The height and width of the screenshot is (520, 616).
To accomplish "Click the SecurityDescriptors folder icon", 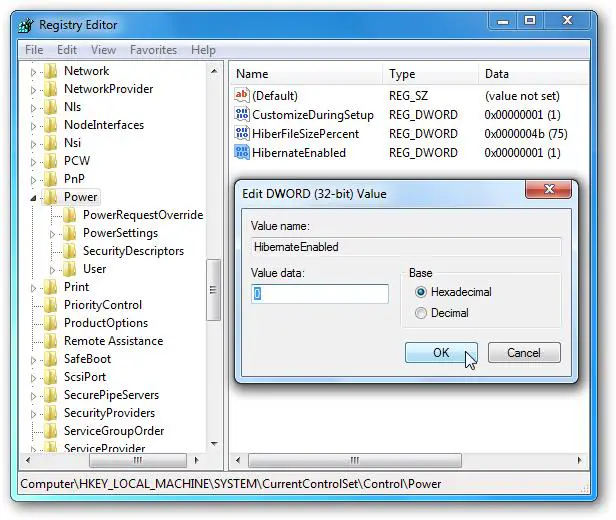I will (70, 251).
